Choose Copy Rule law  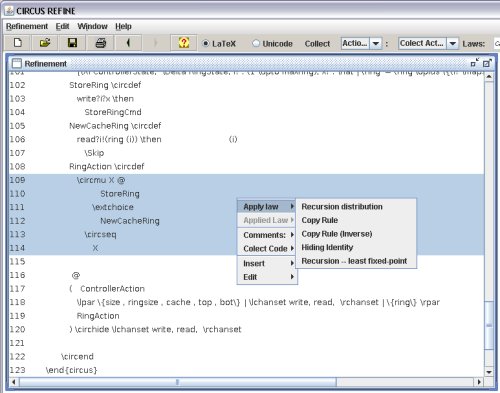tap(356, 220)
